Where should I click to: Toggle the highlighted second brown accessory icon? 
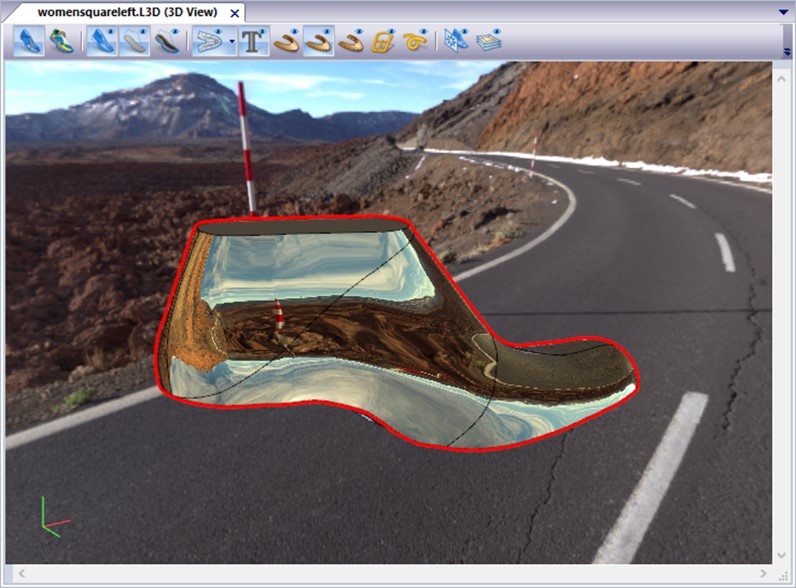point(319,41)
